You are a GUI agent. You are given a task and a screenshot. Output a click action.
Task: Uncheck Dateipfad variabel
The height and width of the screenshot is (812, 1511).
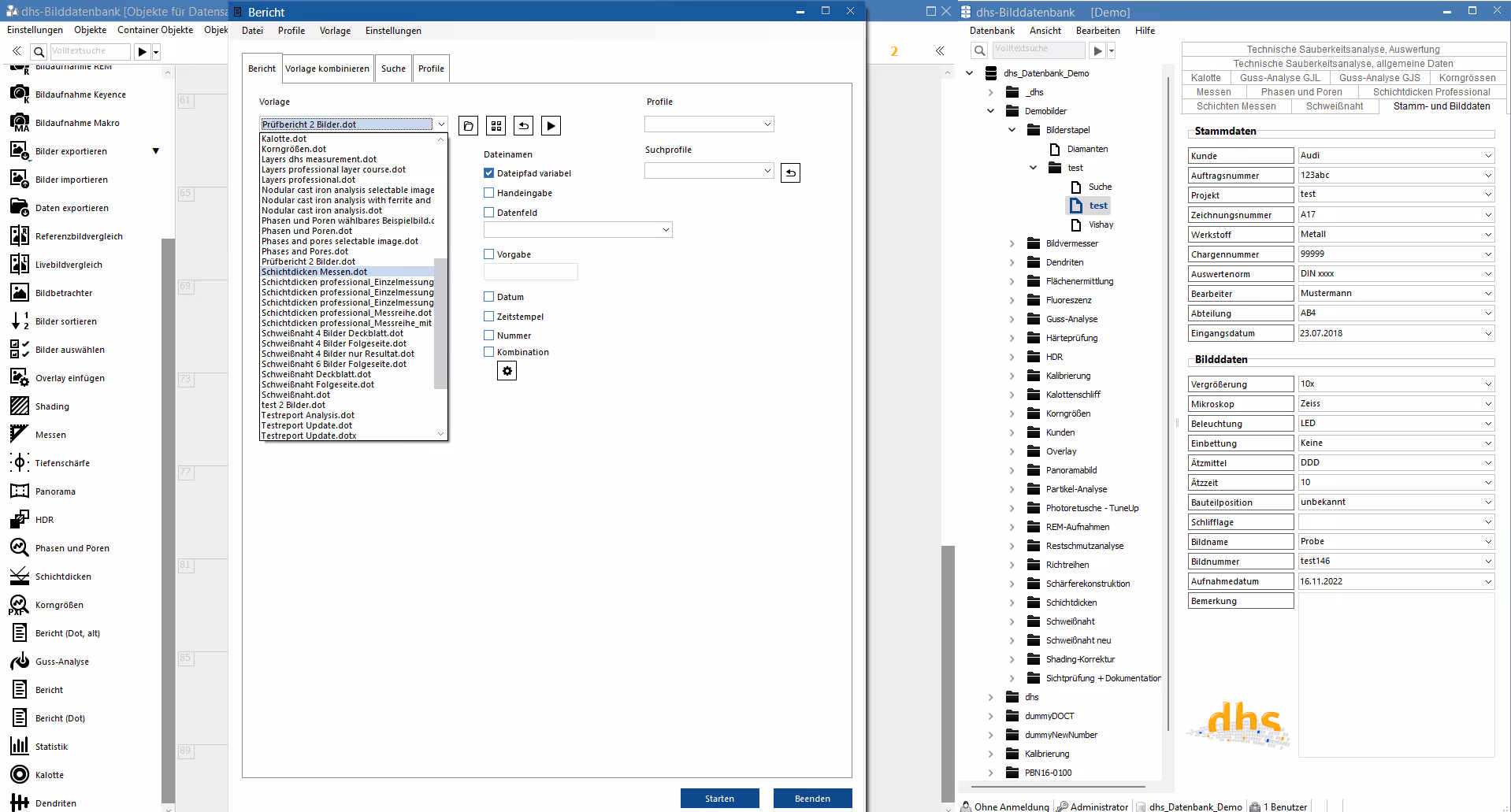tap(488, 173)
